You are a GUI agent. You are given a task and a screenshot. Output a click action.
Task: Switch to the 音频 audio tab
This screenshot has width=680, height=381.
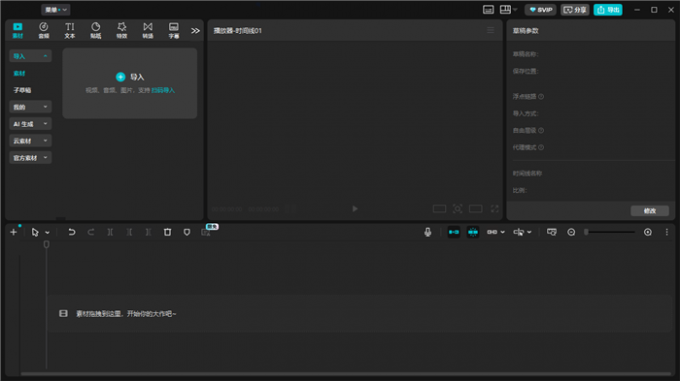point(44,30)
